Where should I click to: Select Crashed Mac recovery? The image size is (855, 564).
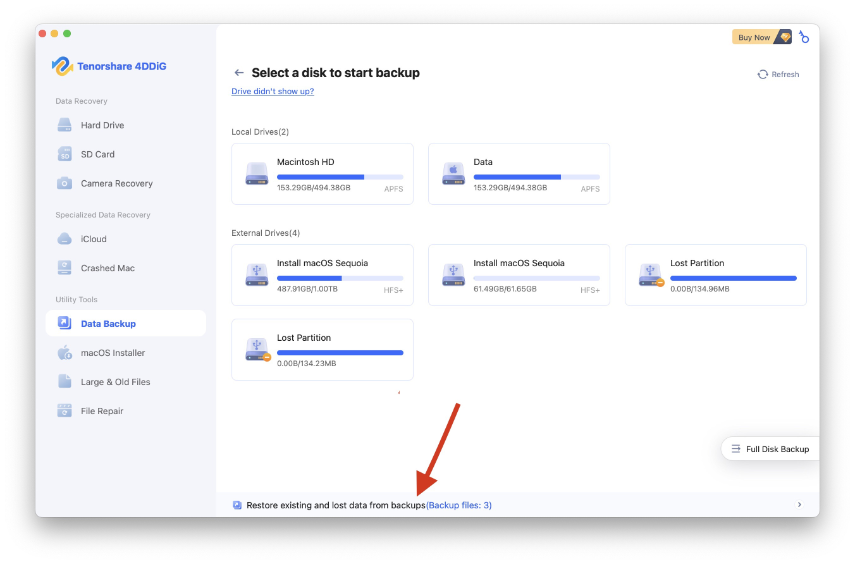point(126,268)
